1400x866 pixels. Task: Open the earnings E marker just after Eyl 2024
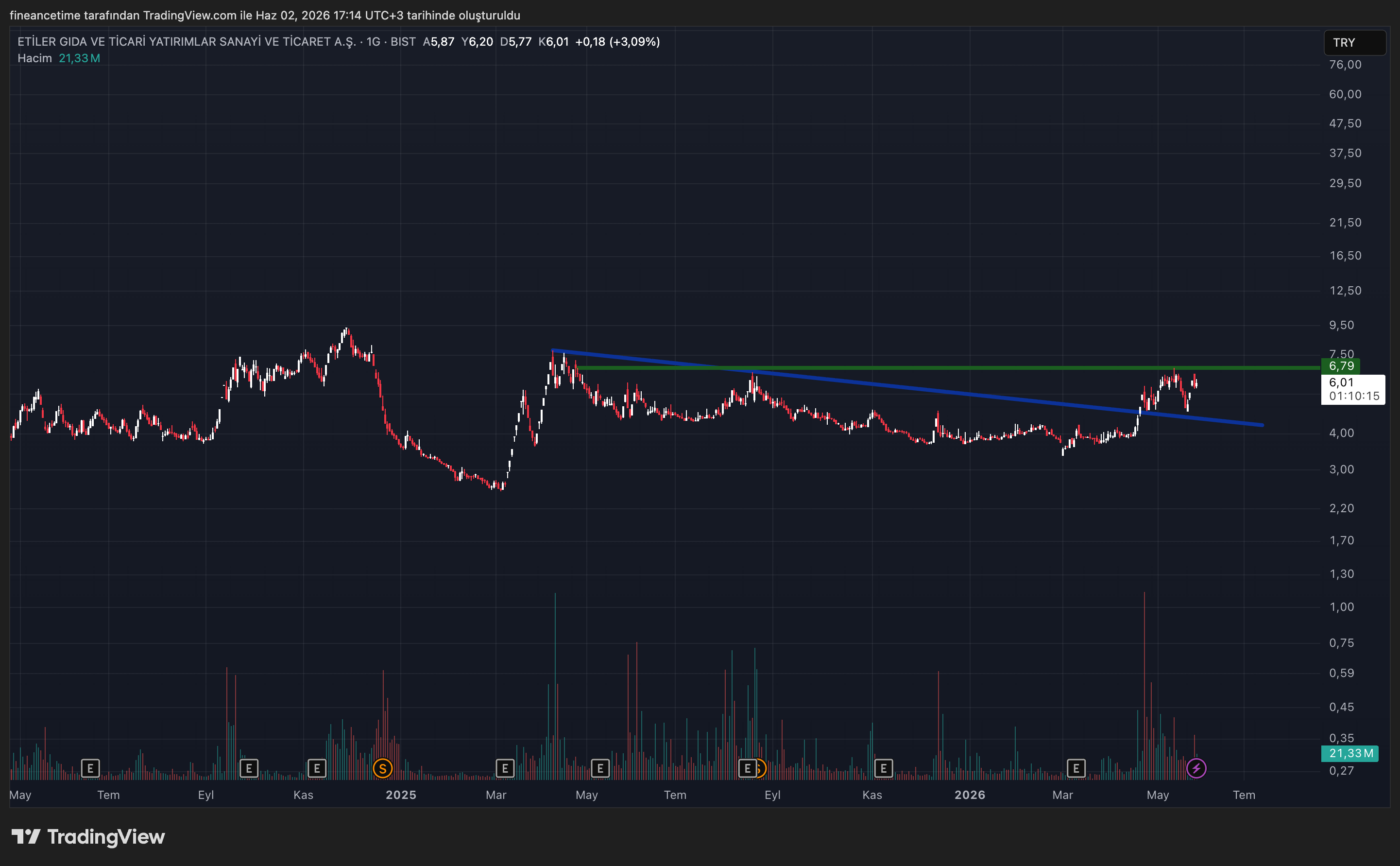click(248, 768)
